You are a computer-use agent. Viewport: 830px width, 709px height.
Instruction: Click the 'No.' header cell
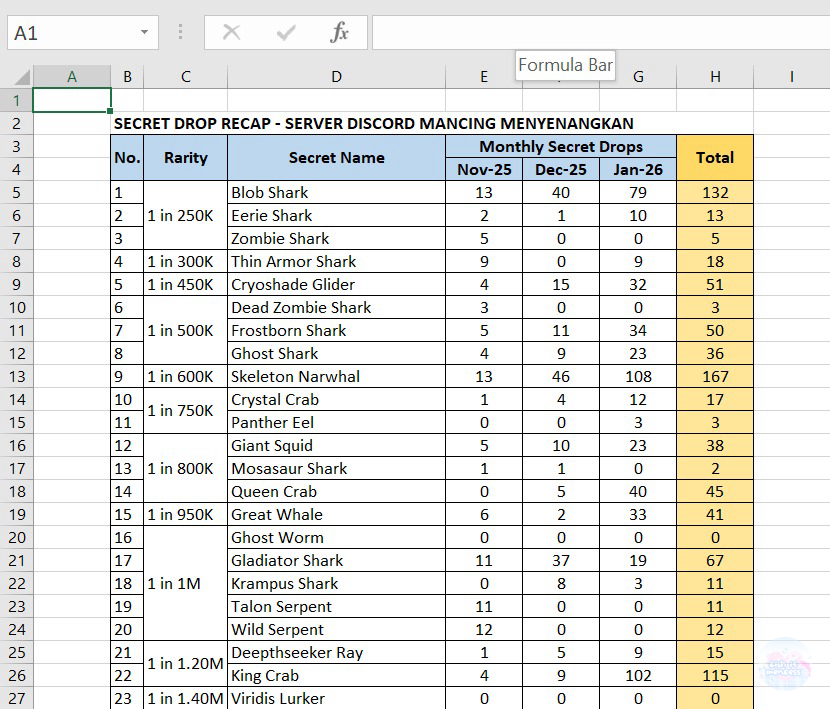pos(127,158)
